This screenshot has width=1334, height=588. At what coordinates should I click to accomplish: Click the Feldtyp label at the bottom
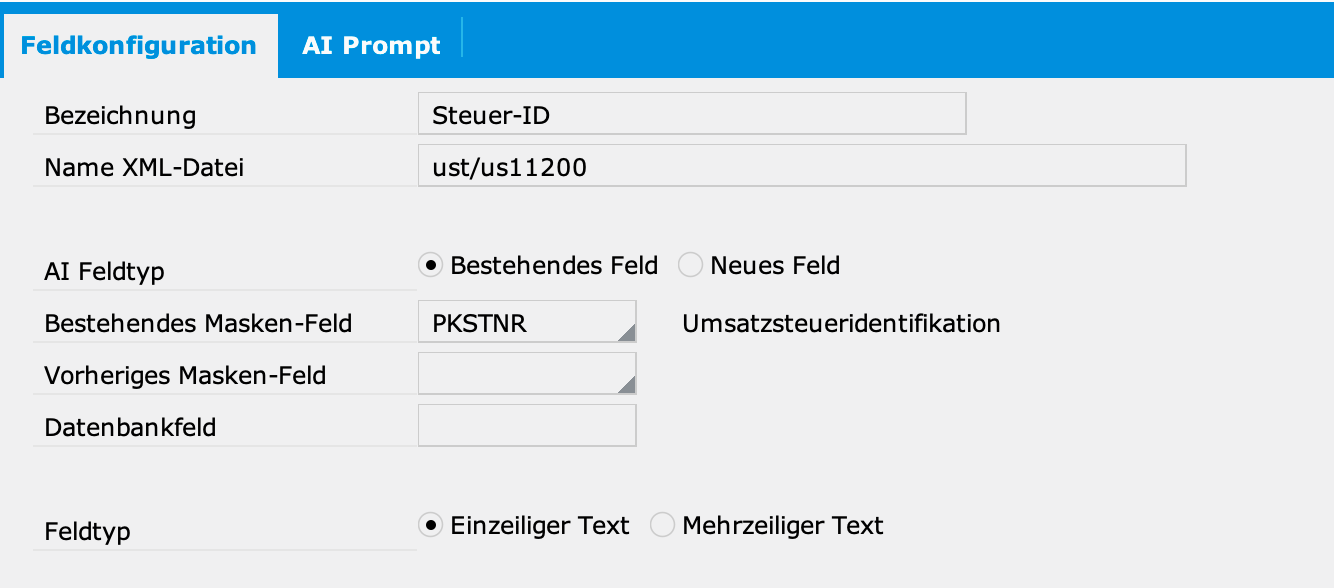pyautogui.click(x=87, y=532)
